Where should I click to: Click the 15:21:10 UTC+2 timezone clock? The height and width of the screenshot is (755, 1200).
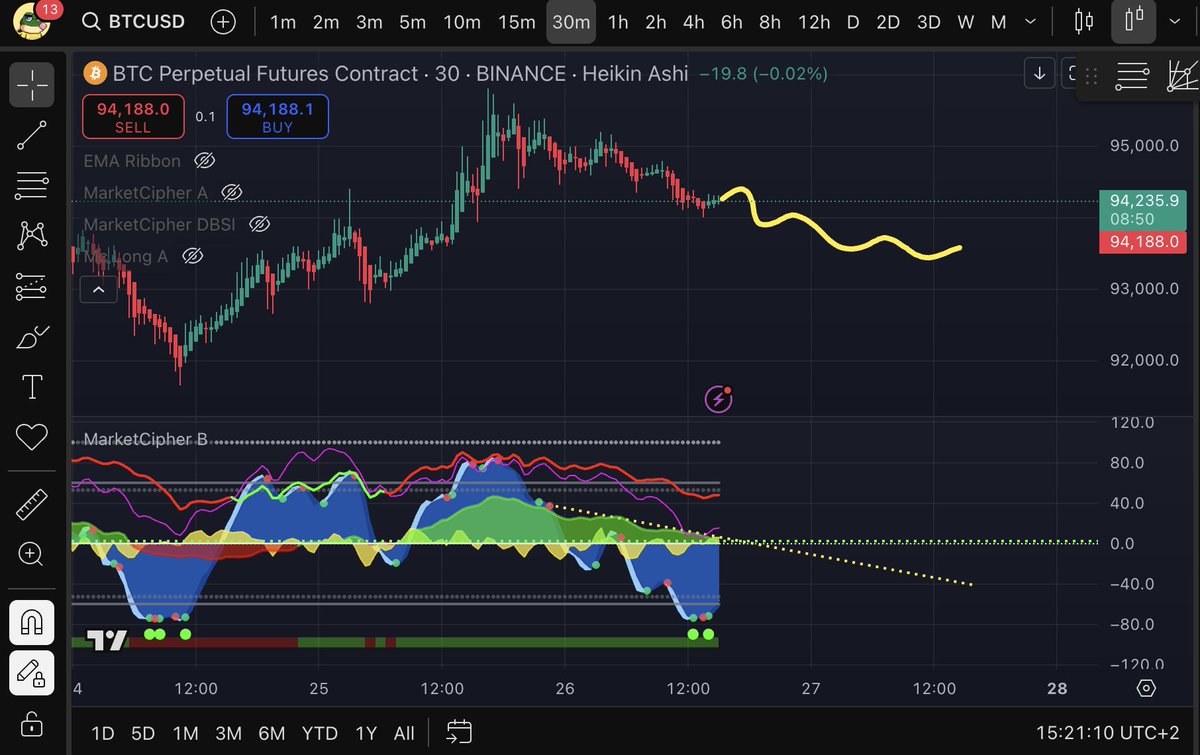1110,733
